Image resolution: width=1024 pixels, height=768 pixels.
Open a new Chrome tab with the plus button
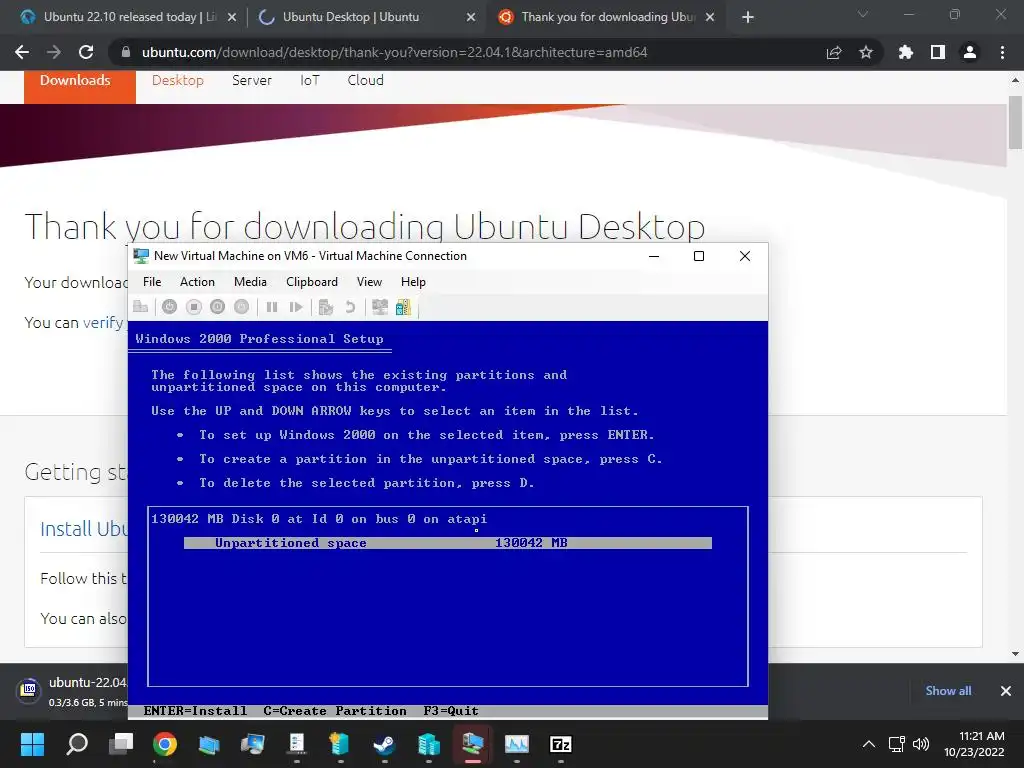click(x=748, y=17)
